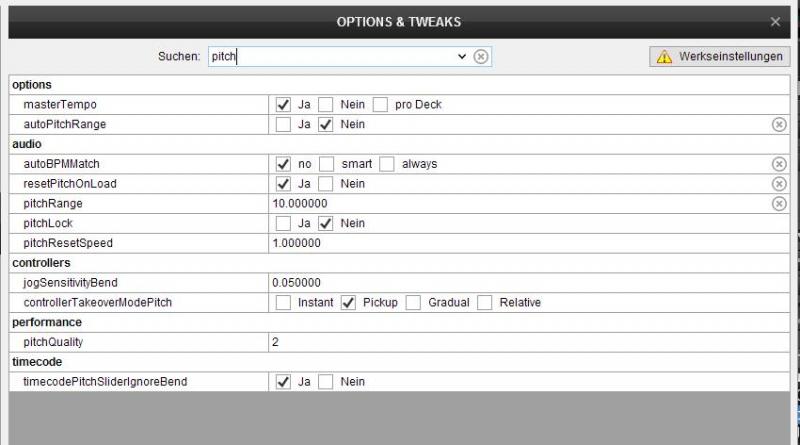Close the Options & Tweaks dialog
The image size is (800, 445).
coord(775,22)
